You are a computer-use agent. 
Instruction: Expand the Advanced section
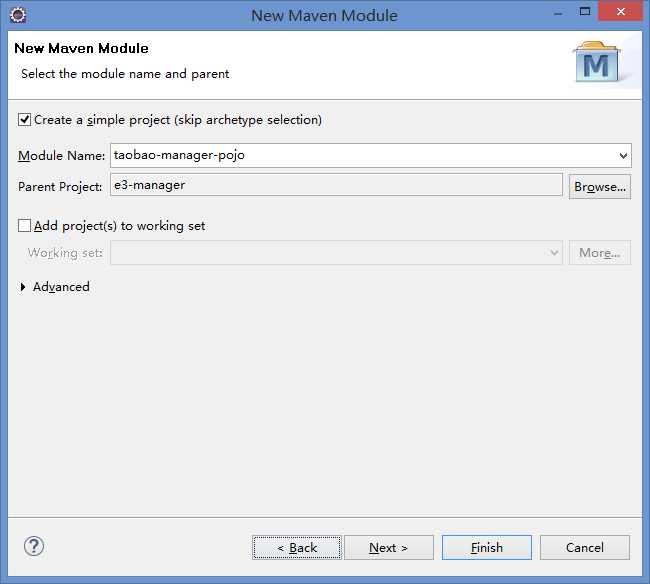(23, 287)
